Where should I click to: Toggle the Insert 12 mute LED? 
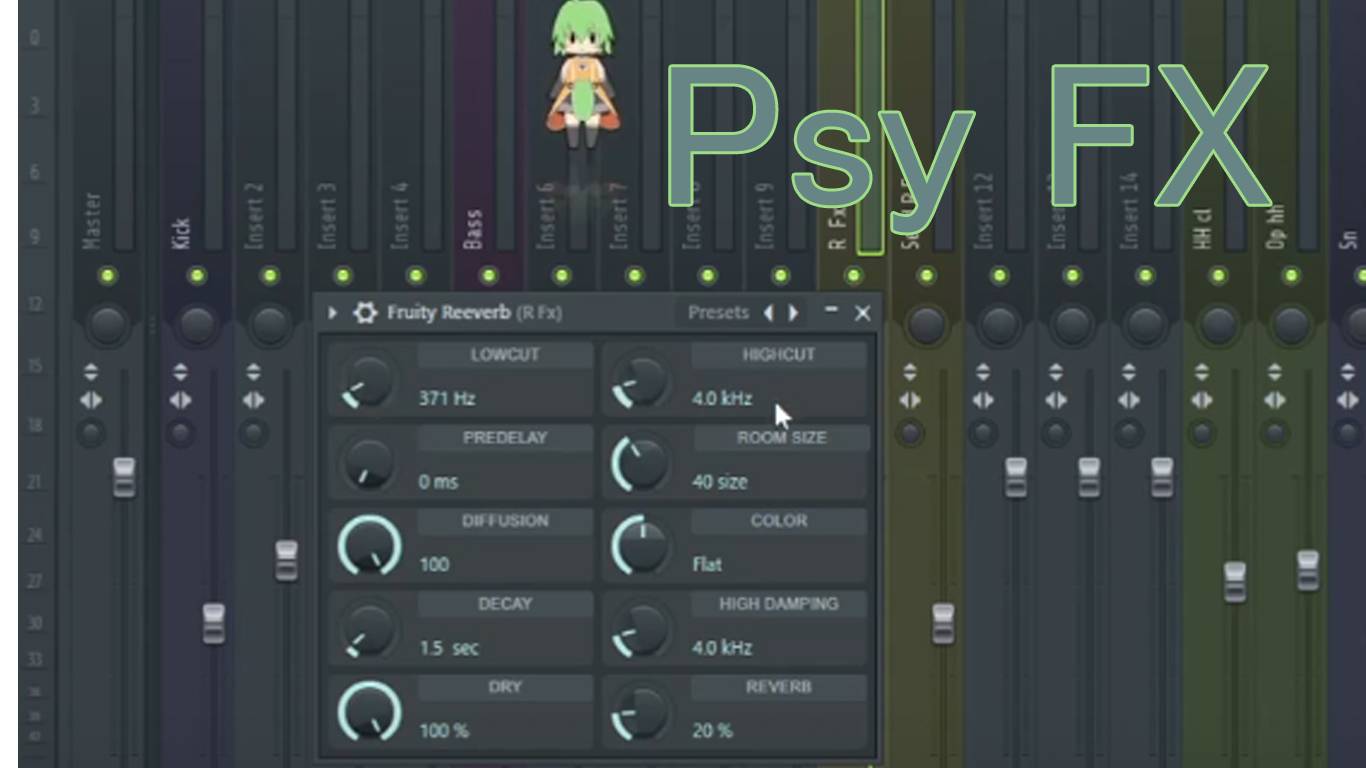pyautogui.click(x=1000, y=276)
